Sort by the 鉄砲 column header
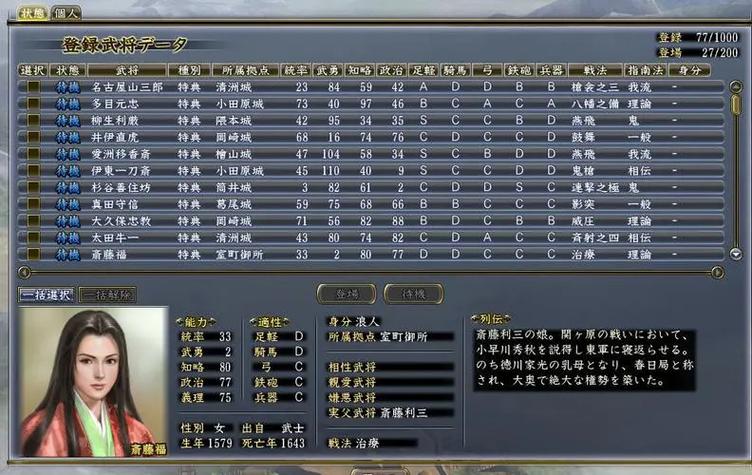Screen dimensions: 752x475 [x=519, y=70]
